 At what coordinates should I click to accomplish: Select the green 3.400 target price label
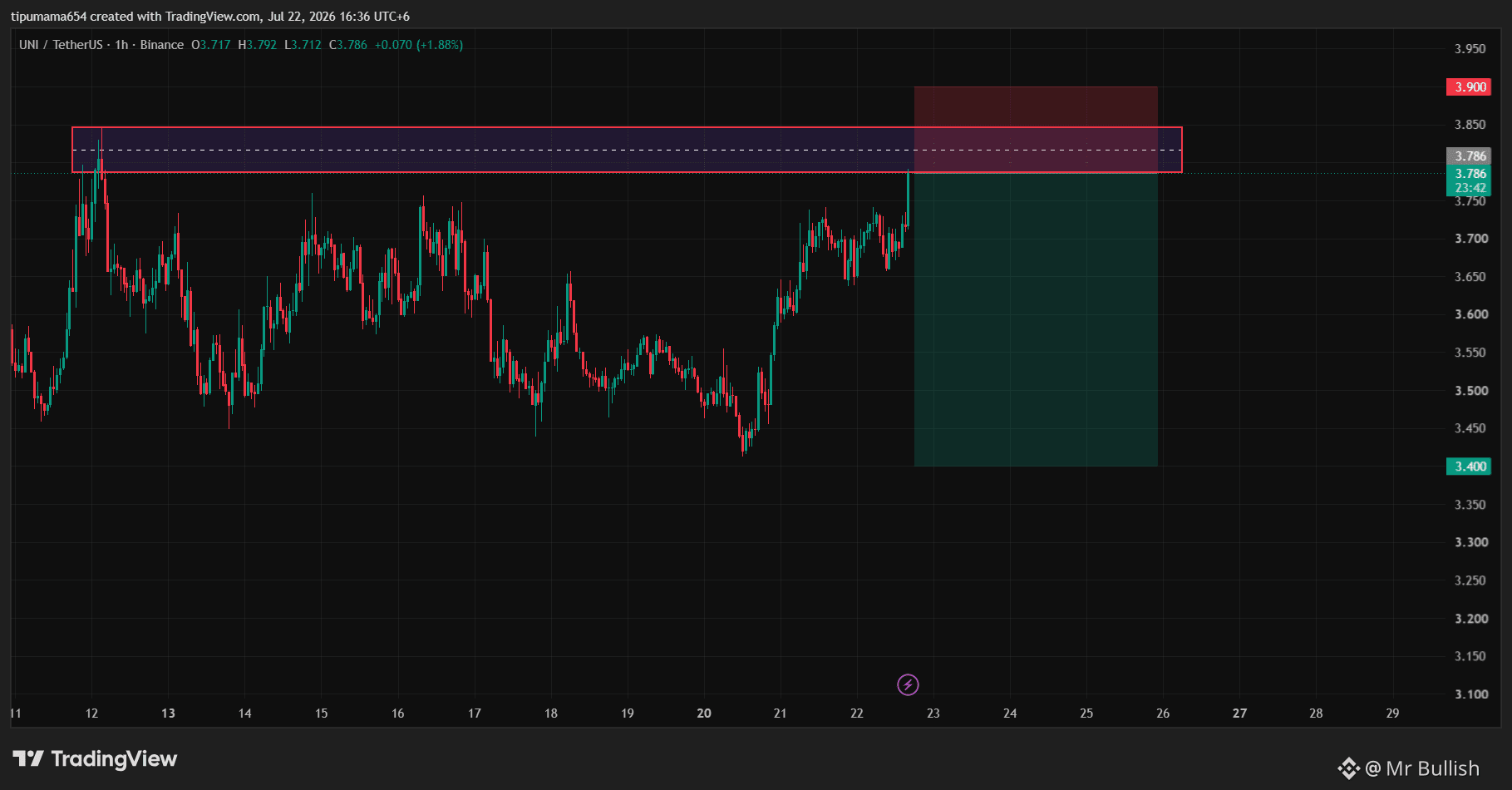point(1469,467)
